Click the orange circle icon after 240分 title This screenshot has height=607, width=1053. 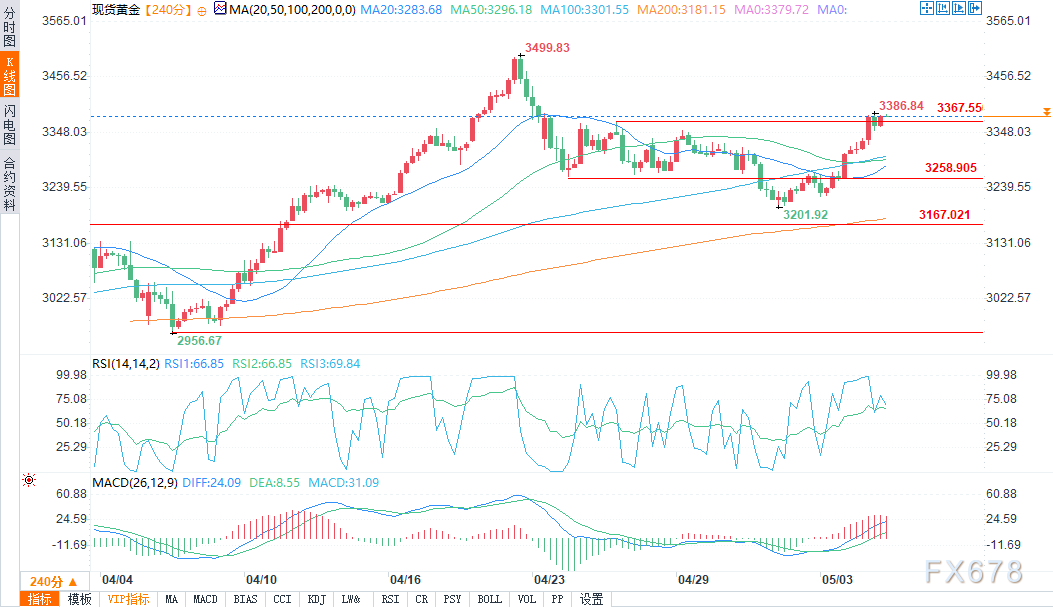pyautogui.click(x=203, y=9)
